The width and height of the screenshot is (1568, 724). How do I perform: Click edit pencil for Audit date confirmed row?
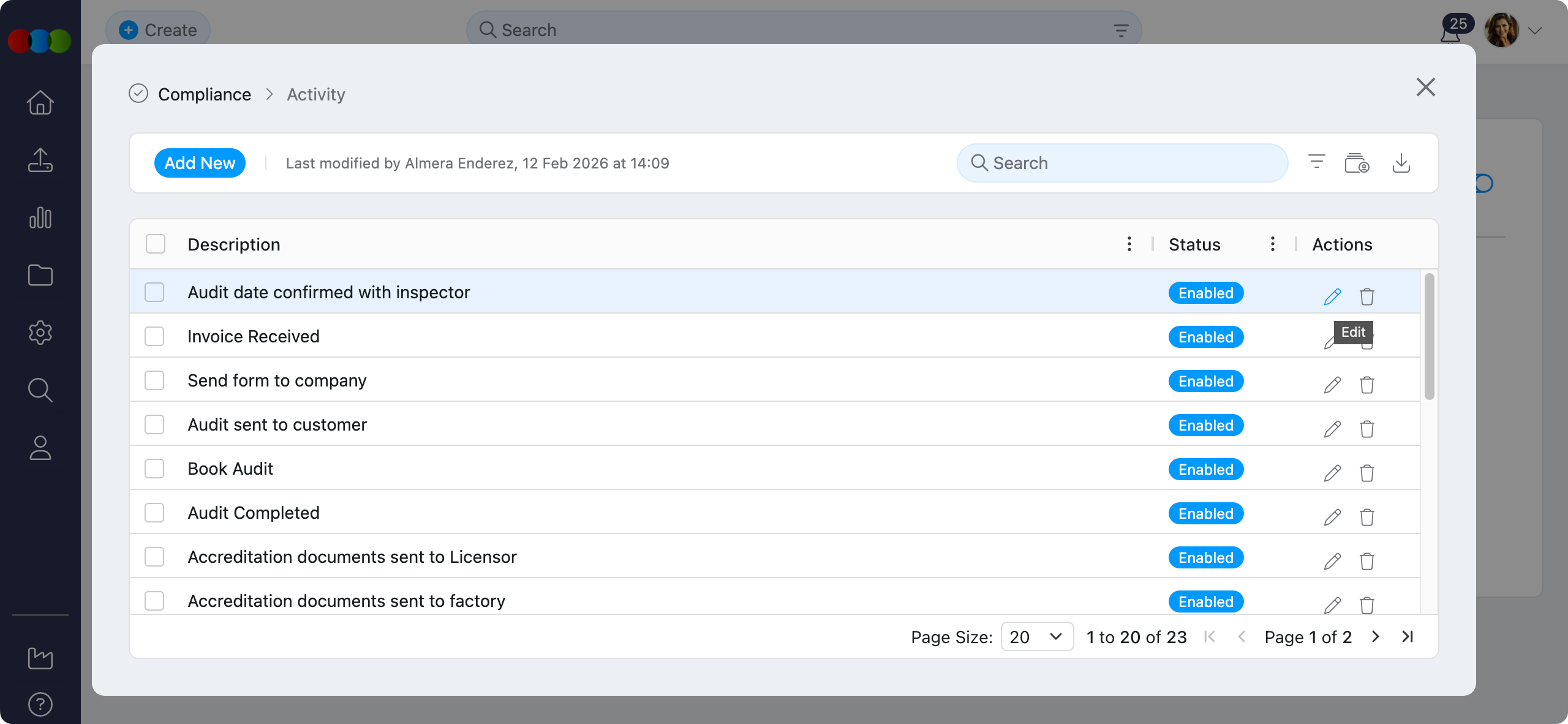point(1332,296)
